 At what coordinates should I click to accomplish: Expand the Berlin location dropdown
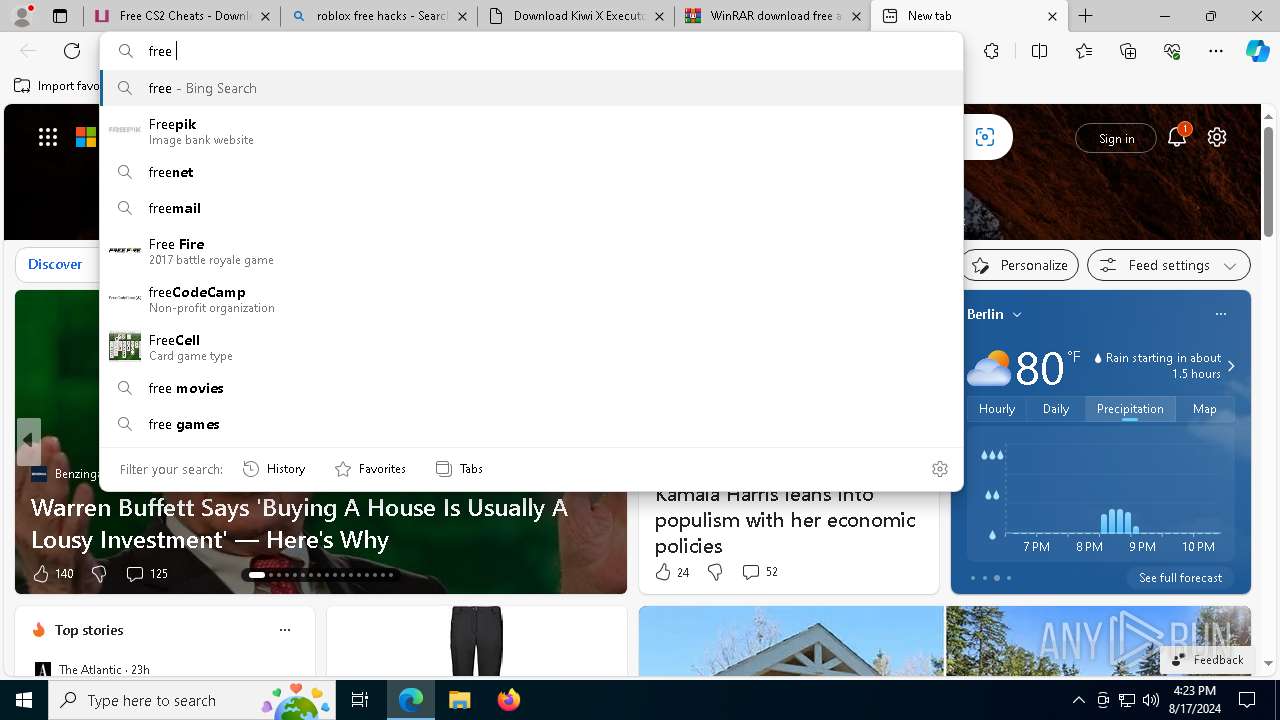[x=1017, y=314]
